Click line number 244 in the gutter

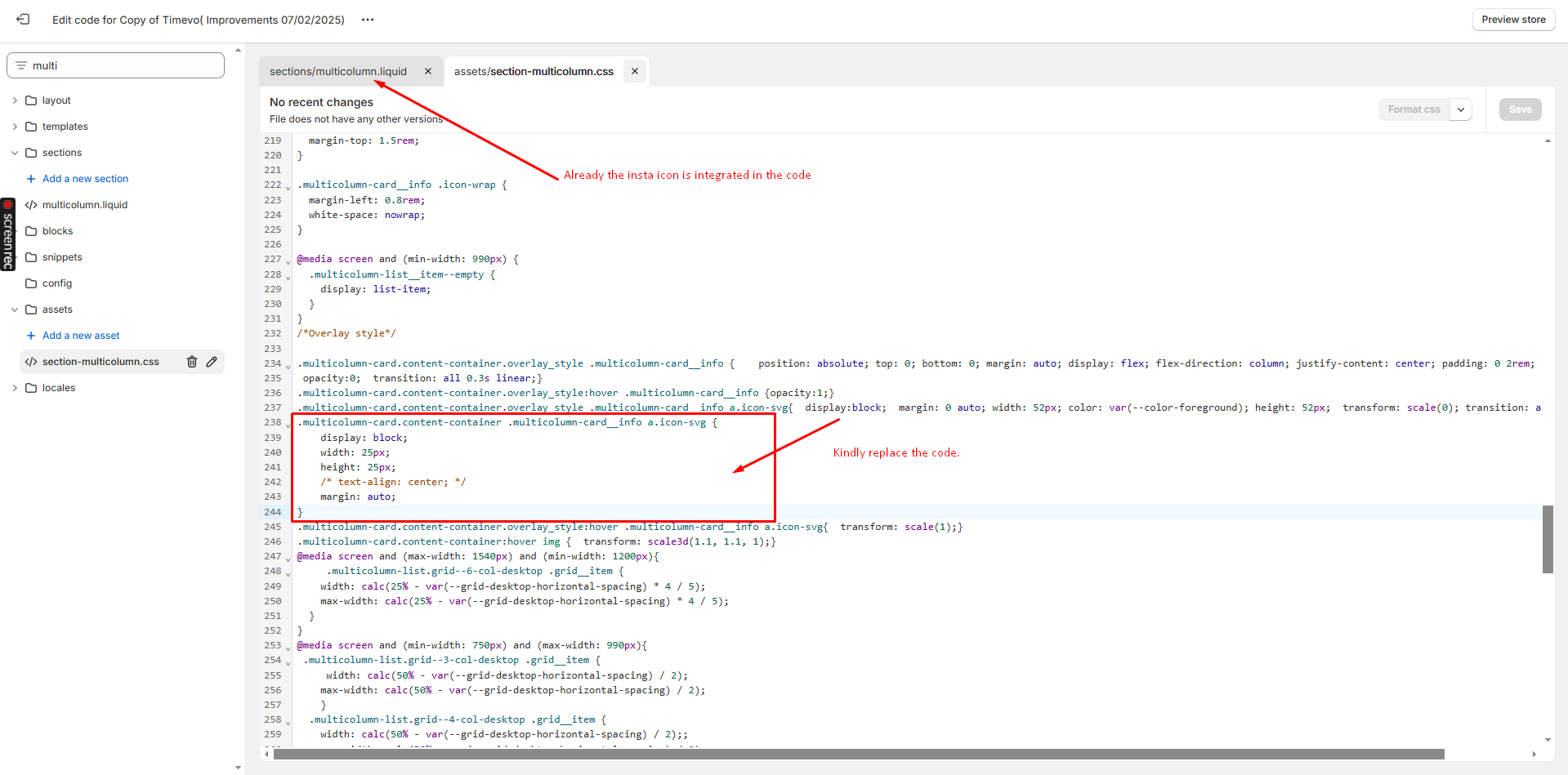click(x=272, y=512)
